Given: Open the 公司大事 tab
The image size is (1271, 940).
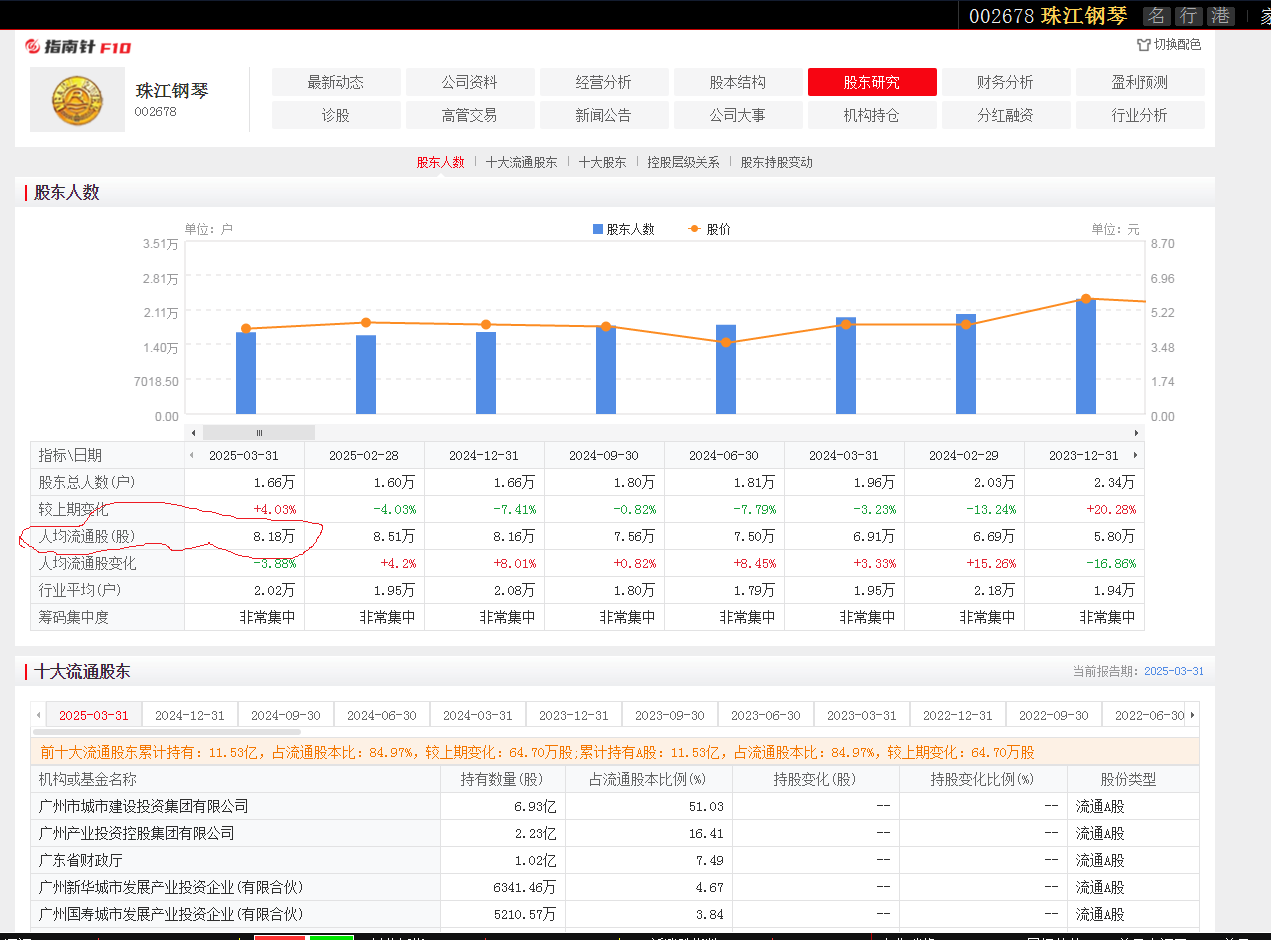Looking at the screenshot, I should 738,115.
